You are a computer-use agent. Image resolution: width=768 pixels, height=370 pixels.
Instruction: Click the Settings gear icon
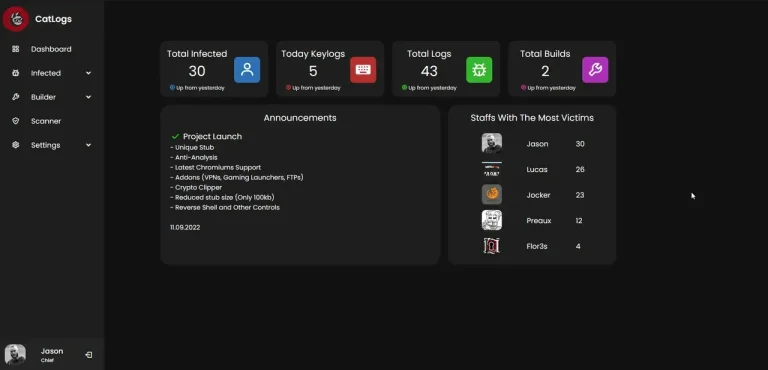(16, 145)
